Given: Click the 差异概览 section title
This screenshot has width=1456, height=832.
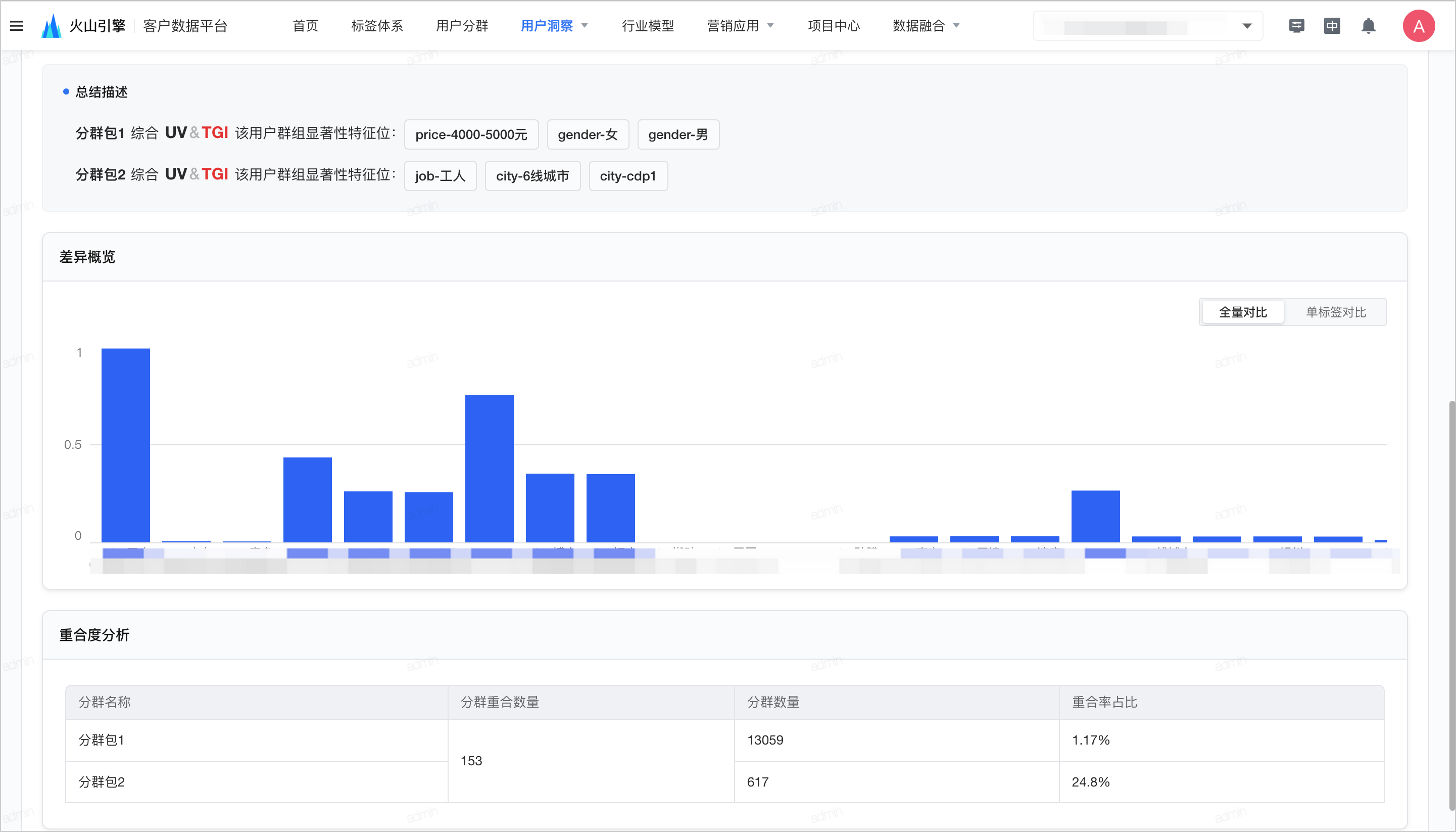Looking at the screenshot, I should [87, 257].
